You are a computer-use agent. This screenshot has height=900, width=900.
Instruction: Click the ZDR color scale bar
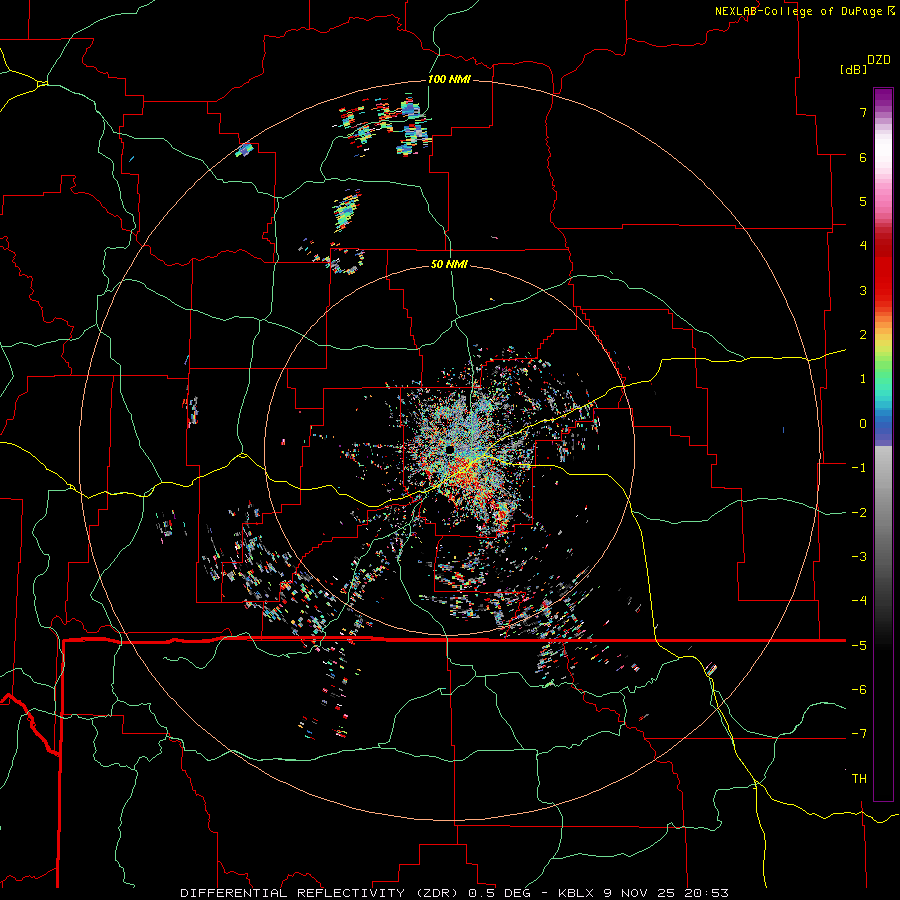tap(883, 444)
